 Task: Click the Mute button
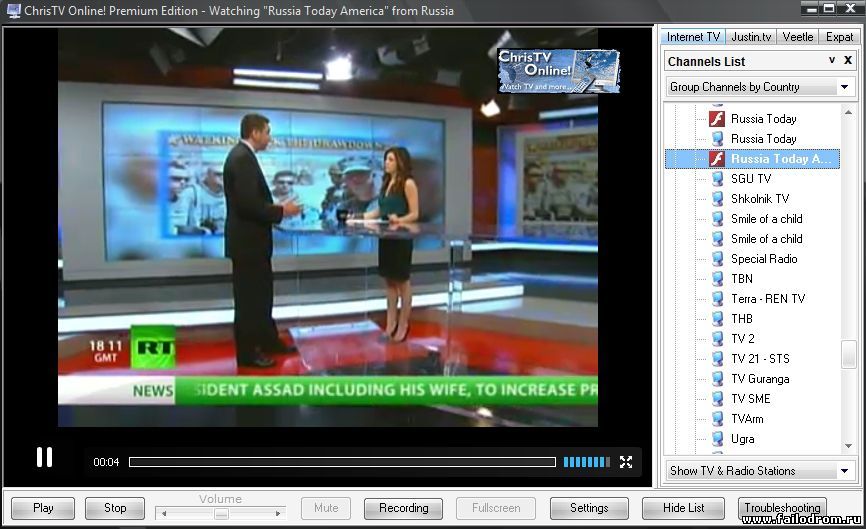[326, 508]
